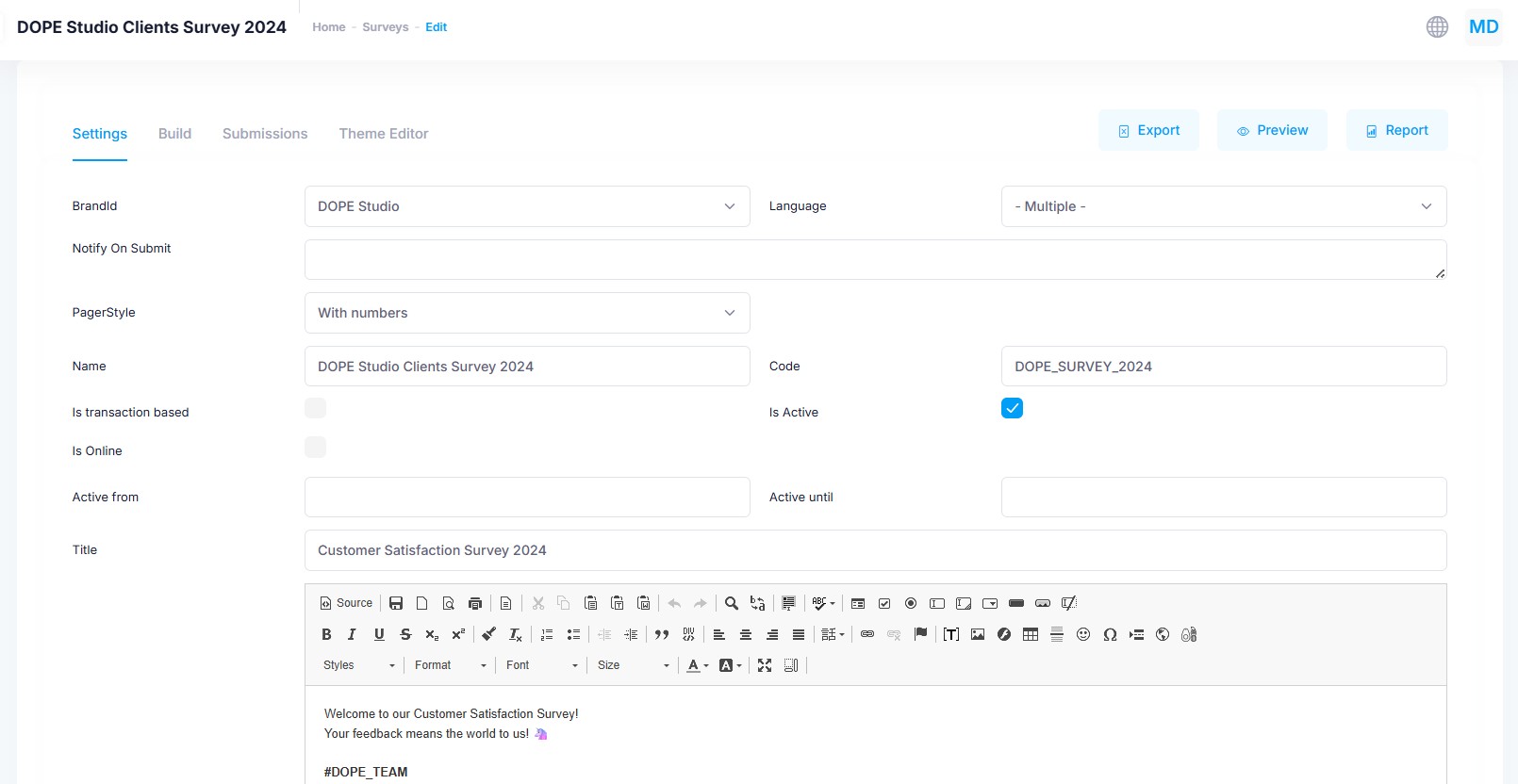Maximize the editor area
The image size is (1518, 784).
tap(765, 665)
